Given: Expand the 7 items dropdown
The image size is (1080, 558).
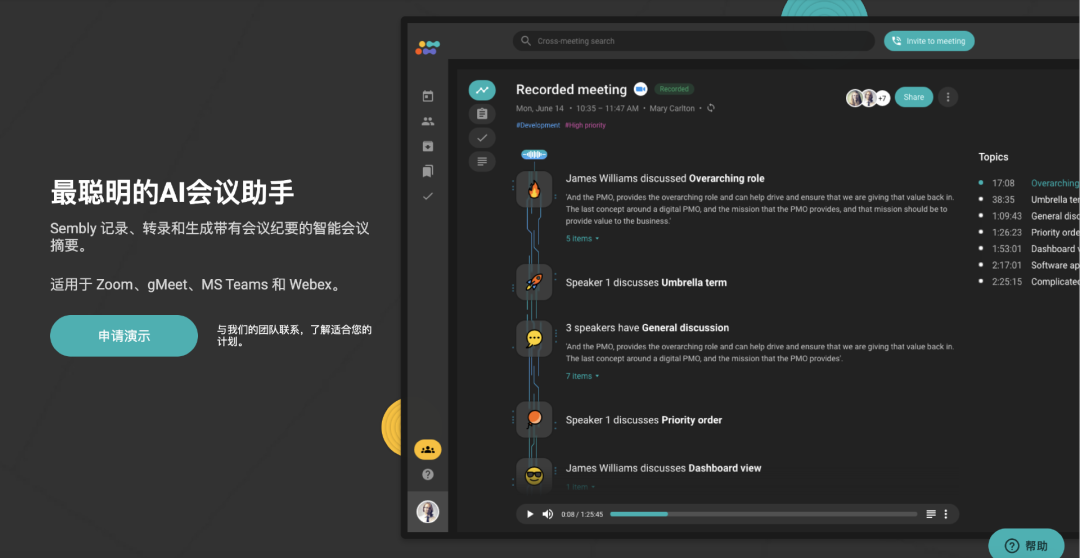Looking at the screenshot, I should (x=582, y=376).
